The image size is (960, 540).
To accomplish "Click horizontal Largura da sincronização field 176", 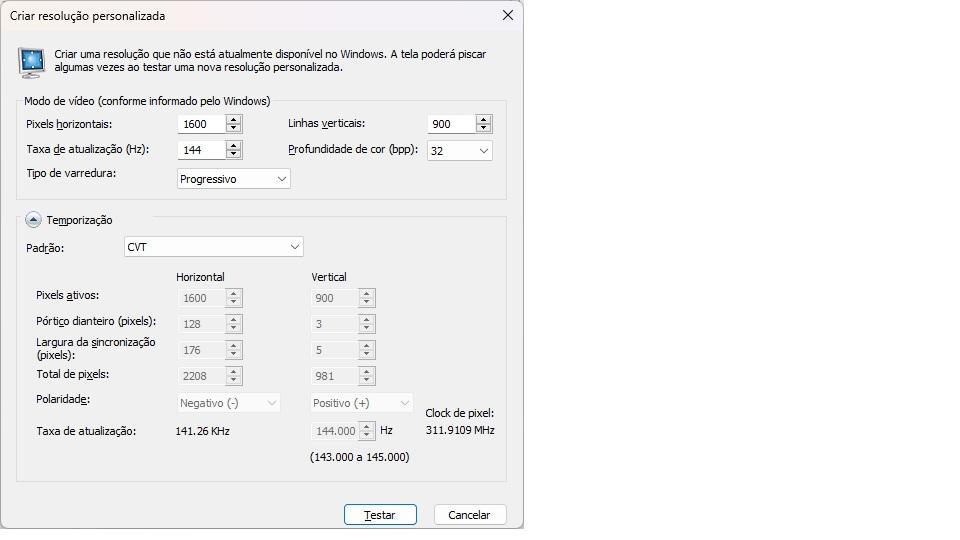I will [201, 350].
